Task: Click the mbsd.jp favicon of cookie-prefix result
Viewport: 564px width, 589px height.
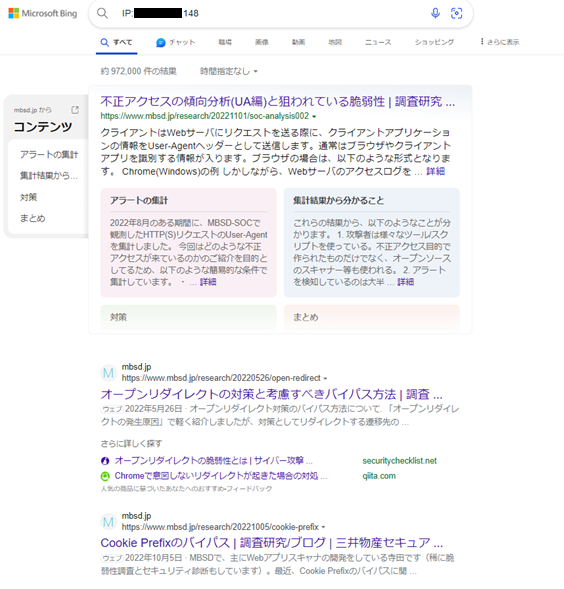Action: tap(108, 522)
